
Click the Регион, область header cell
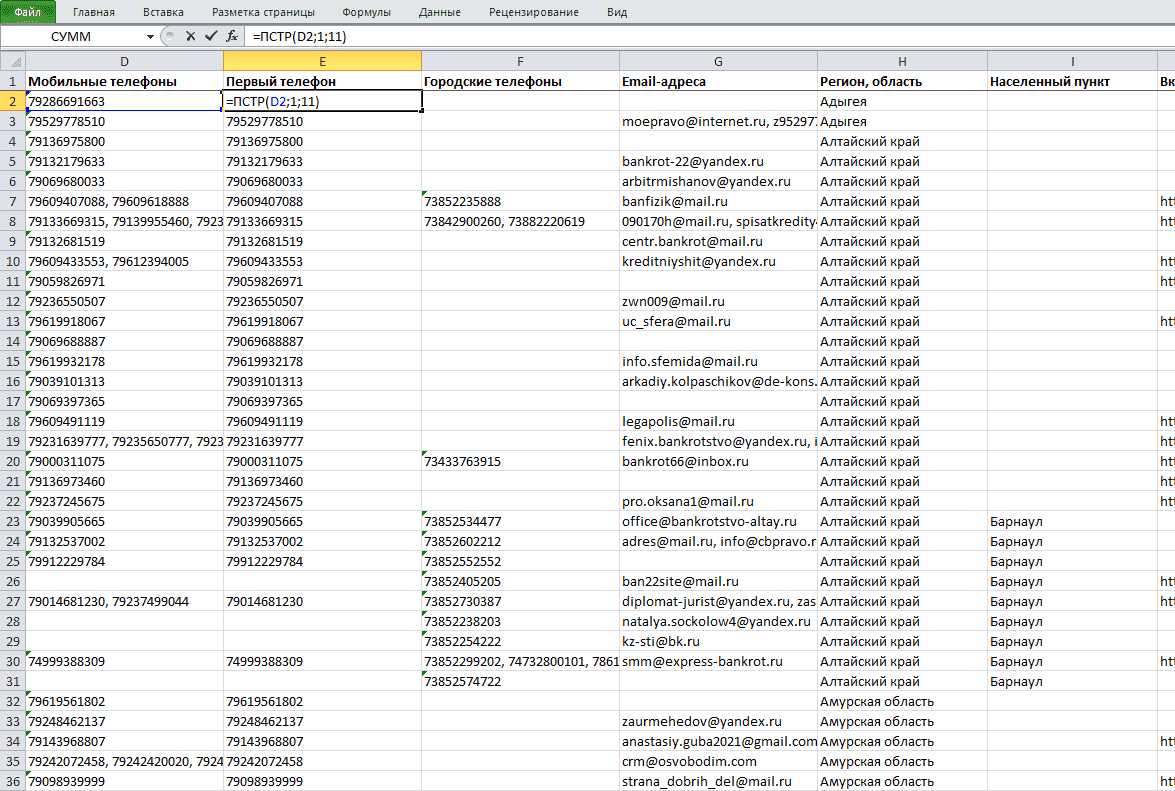(x=902, y=82)
